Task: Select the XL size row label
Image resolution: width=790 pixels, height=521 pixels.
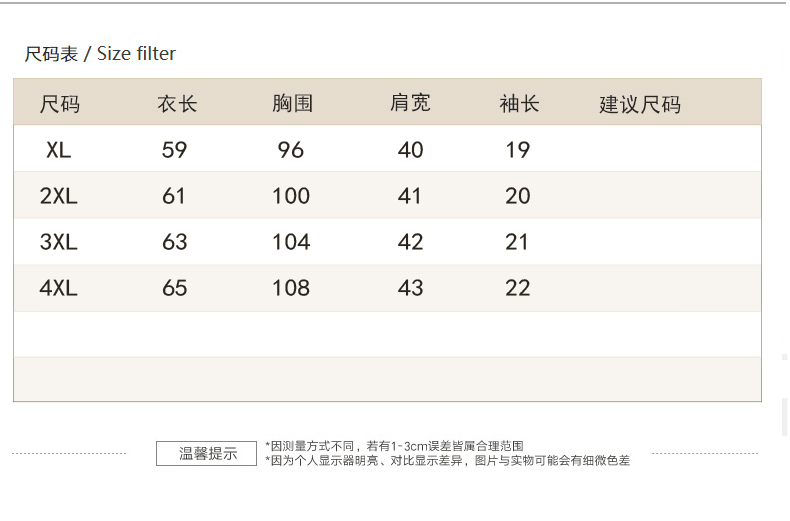Action: (x=59, y=150)
